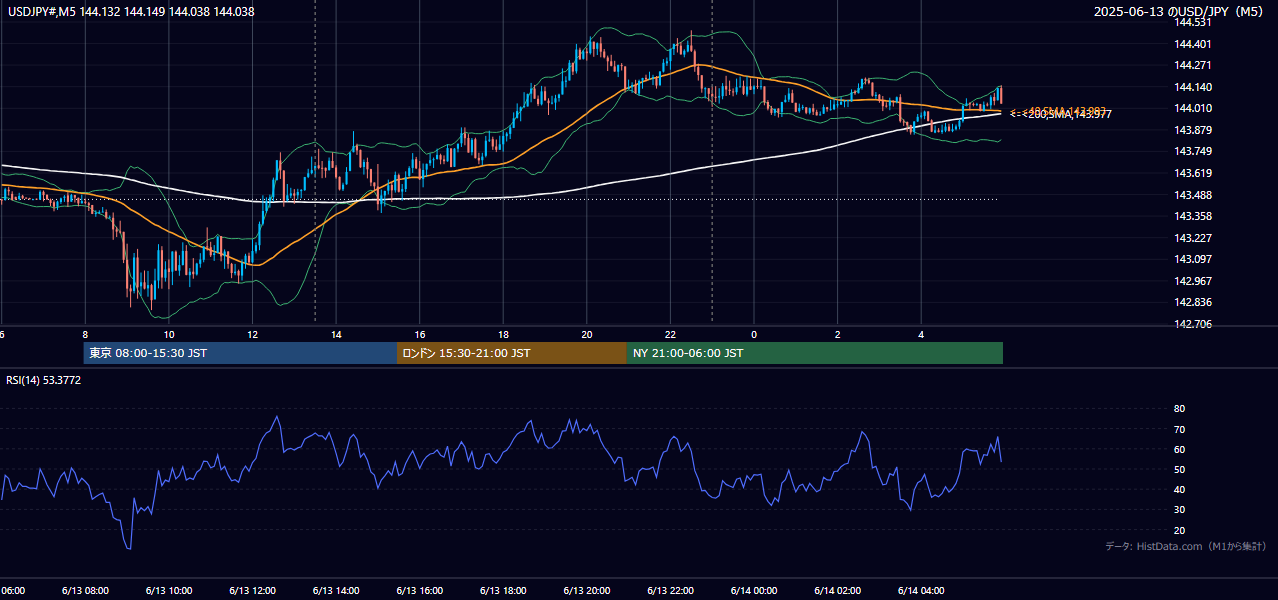Click the 6/13 14:00 date label

336,591
